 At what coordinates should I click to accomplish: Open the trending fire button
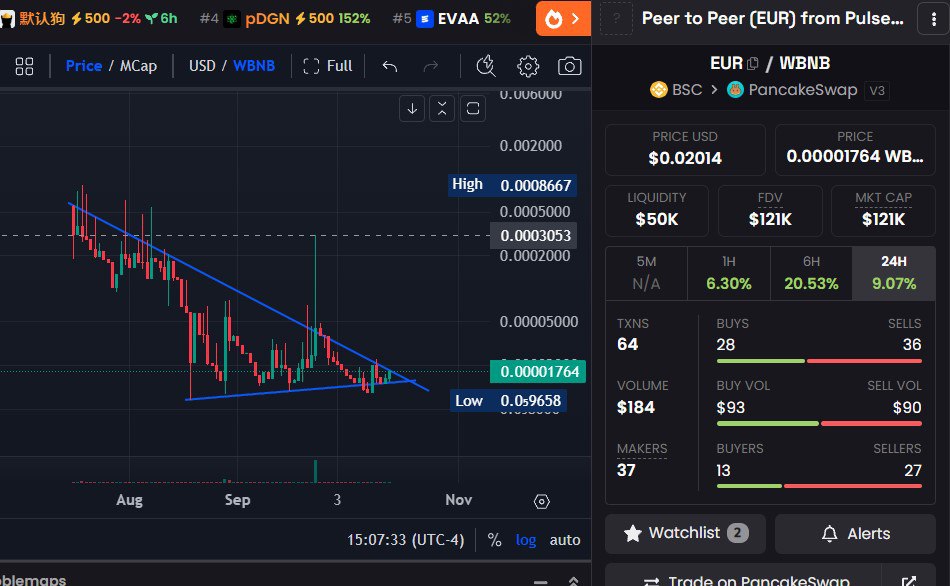tap(563, 19)
